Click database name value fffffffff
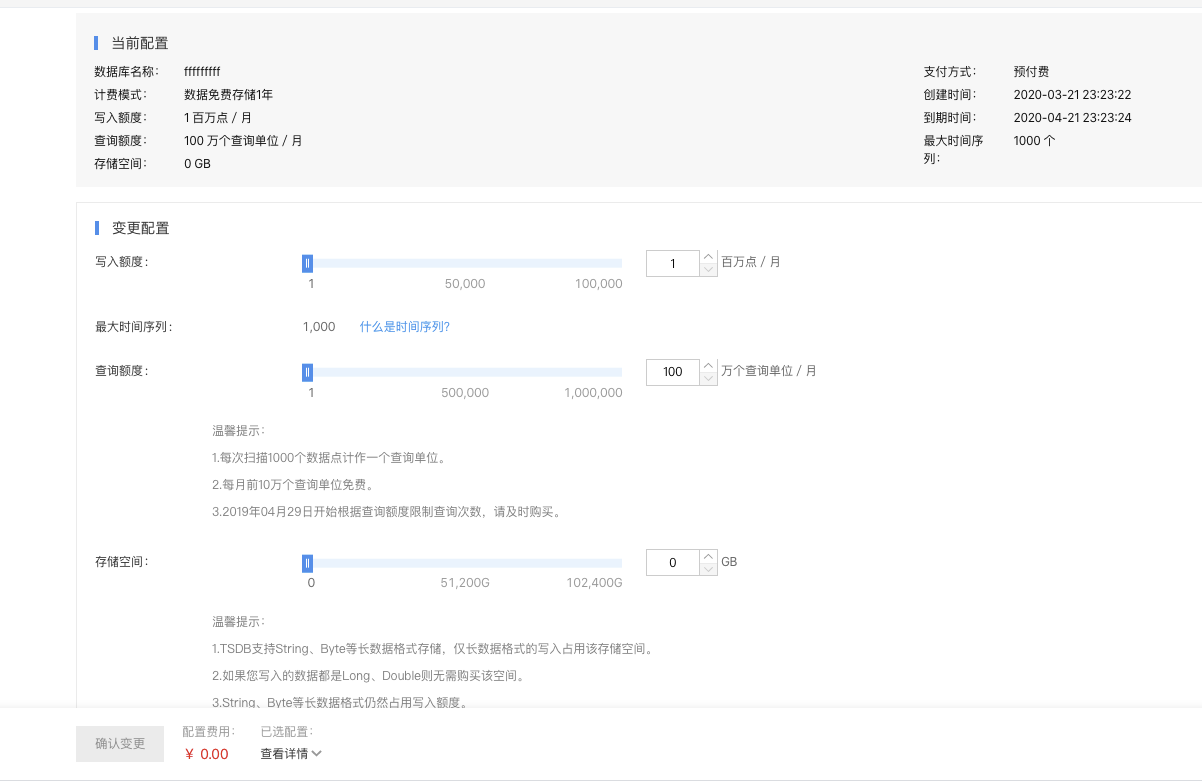 click(x=202, y=72)
